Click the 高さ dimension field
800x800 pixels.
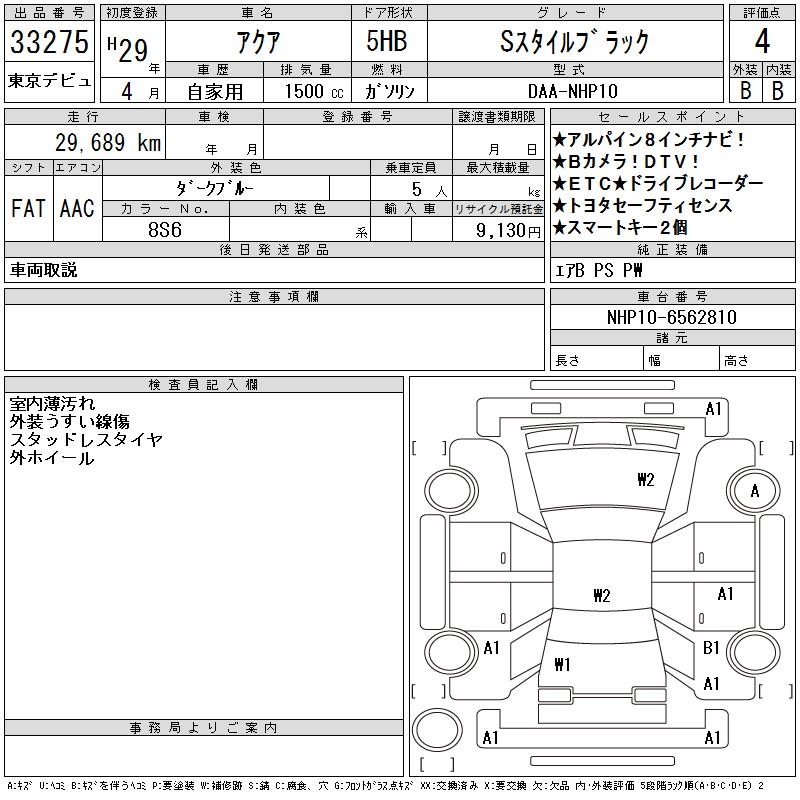(x=758, y=360)
